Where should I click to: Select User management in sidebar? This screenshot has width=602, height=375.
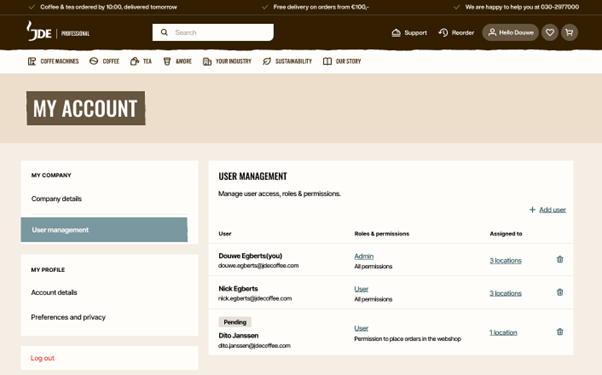(x=104, y=230)
